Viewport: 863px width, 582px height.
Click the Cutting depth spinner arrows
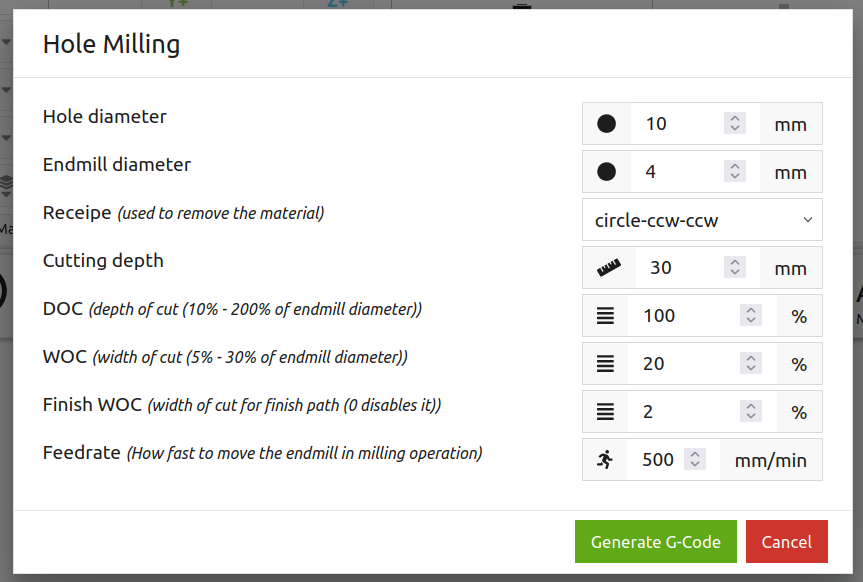[735, 266]
